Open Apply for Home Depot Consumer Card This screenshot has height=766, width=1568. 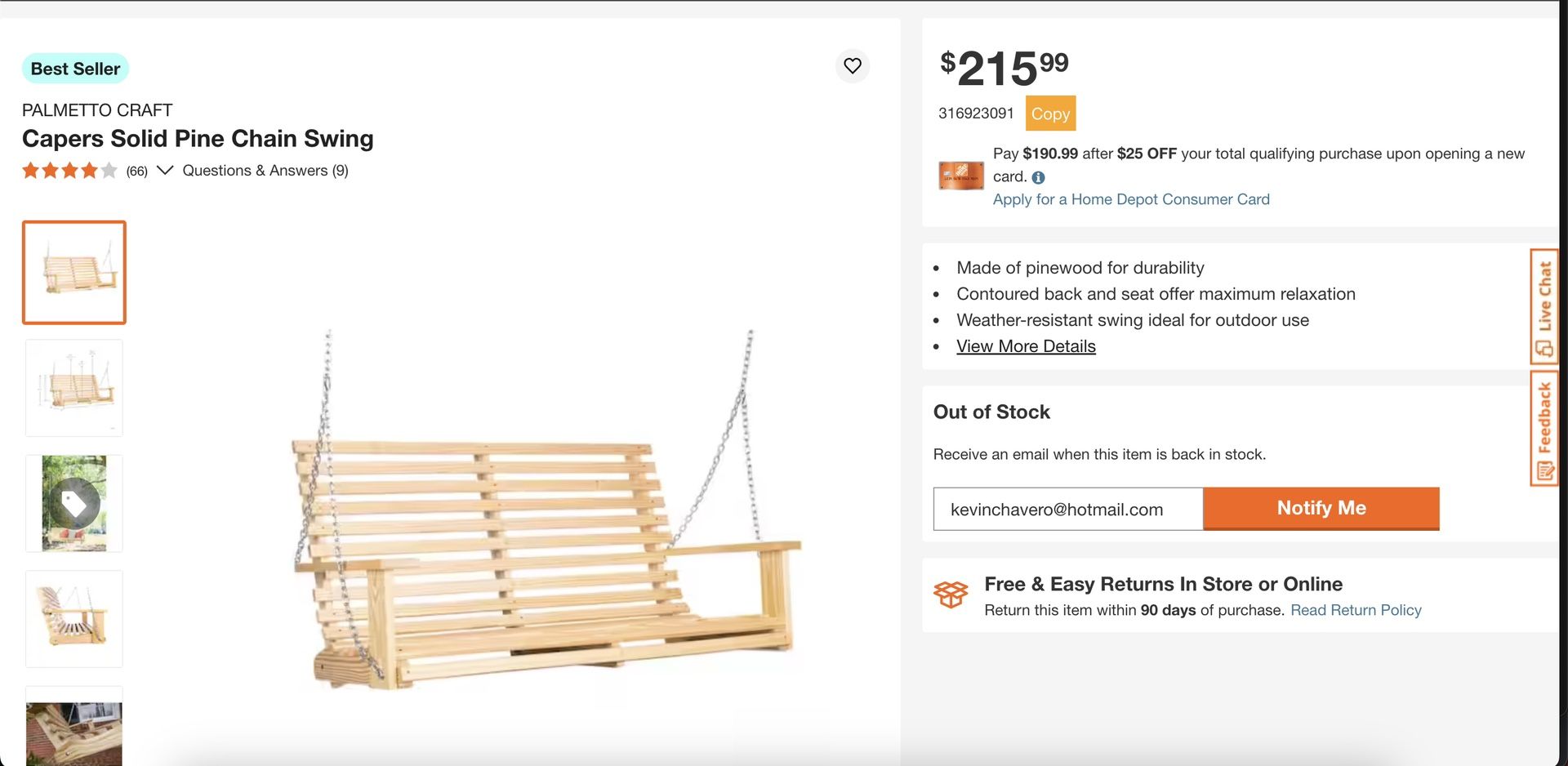tap(1131, 199)
